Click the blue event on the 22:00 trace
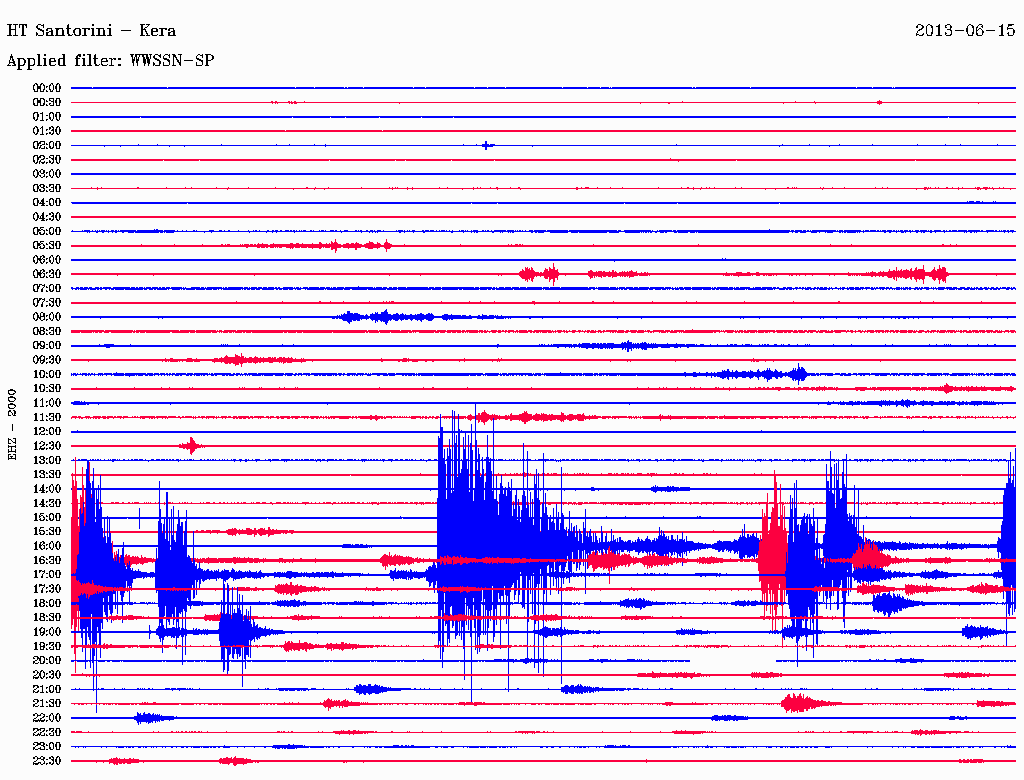The height and width of the screenshot is (780, 1024). [x=153, y=718]
